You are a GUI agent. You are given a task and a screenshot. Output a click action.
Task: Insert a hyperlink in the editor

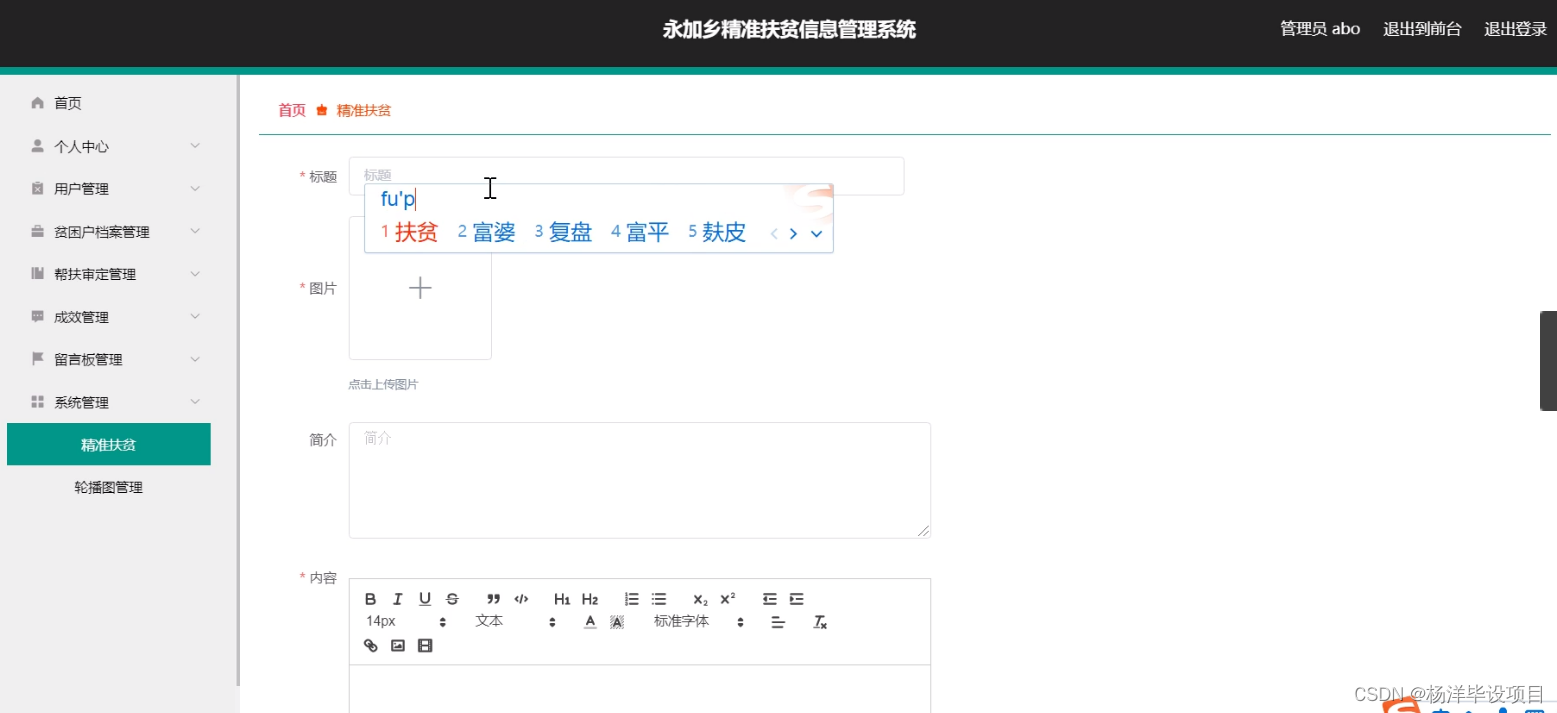click(371, 646)
